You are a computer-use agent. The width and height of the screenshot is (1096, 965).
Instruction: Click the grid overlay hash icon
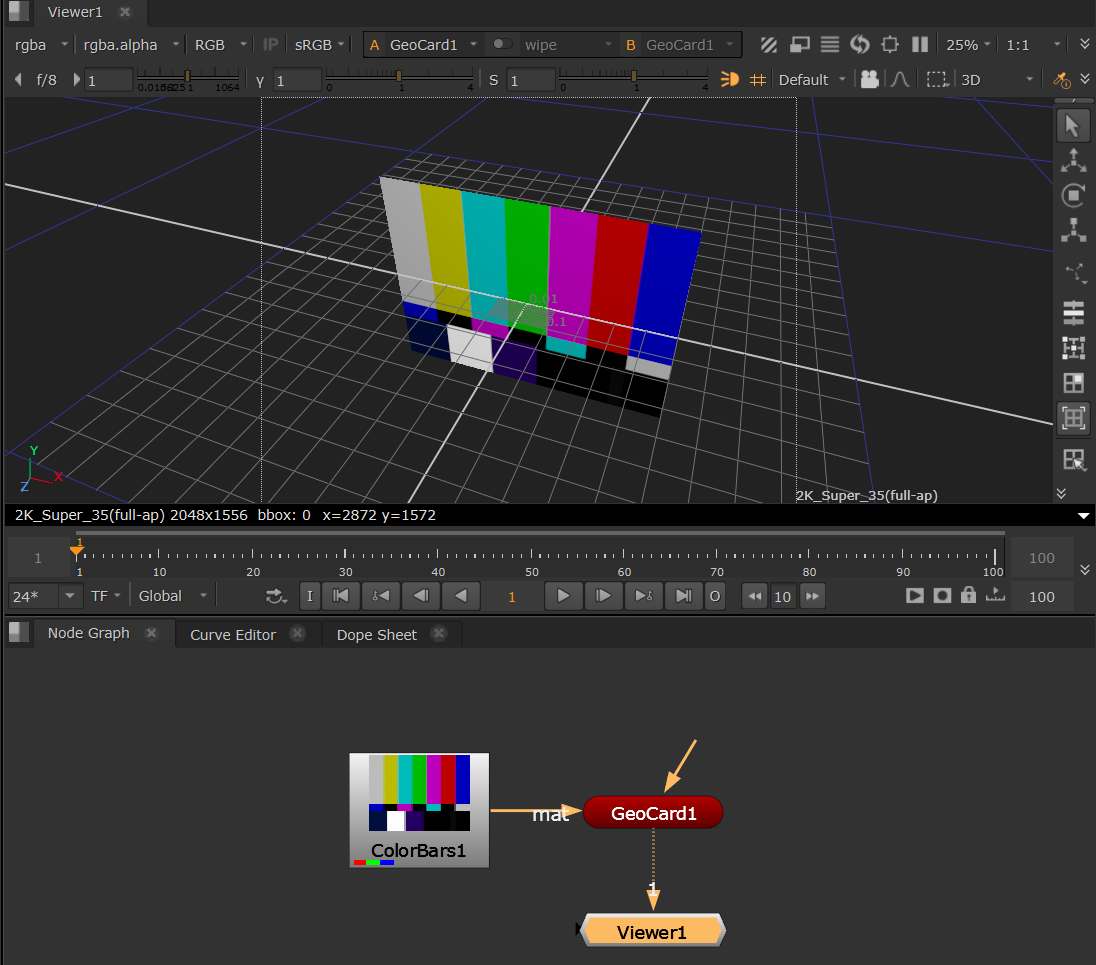coord(758,80)
